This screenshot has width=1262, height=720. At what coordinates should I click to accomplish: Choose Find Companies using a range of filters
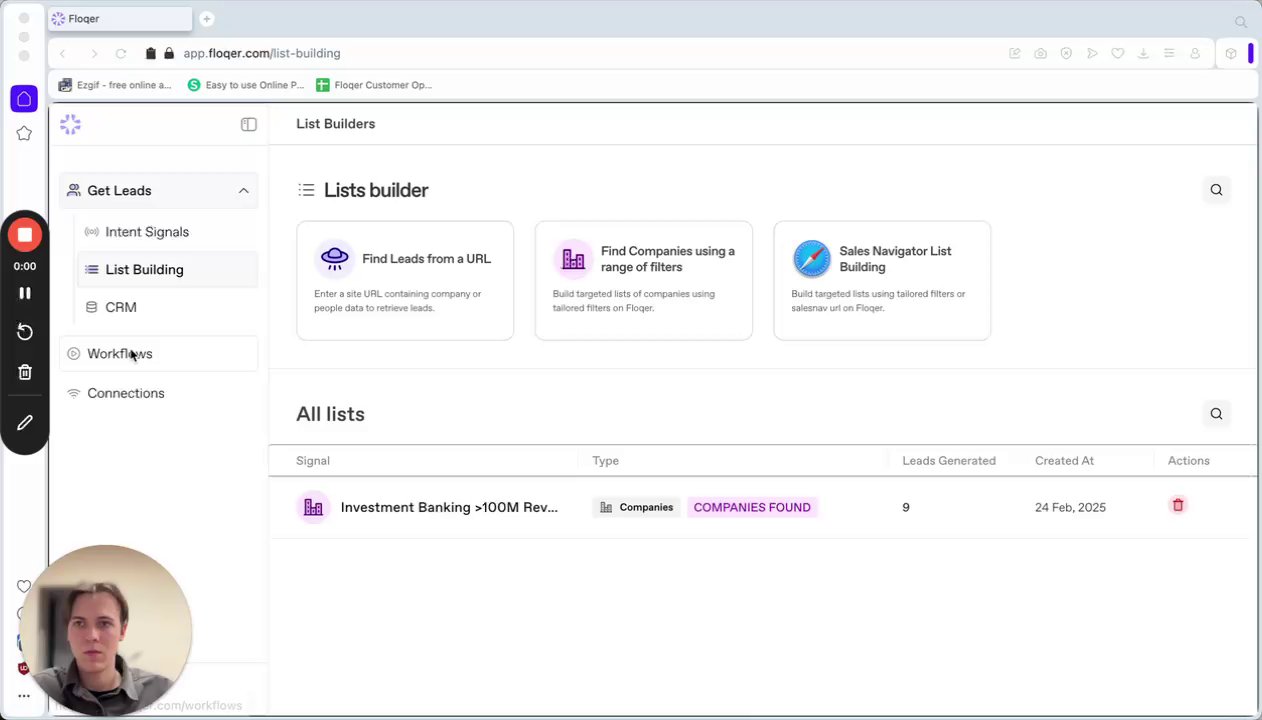coord(643,280)
